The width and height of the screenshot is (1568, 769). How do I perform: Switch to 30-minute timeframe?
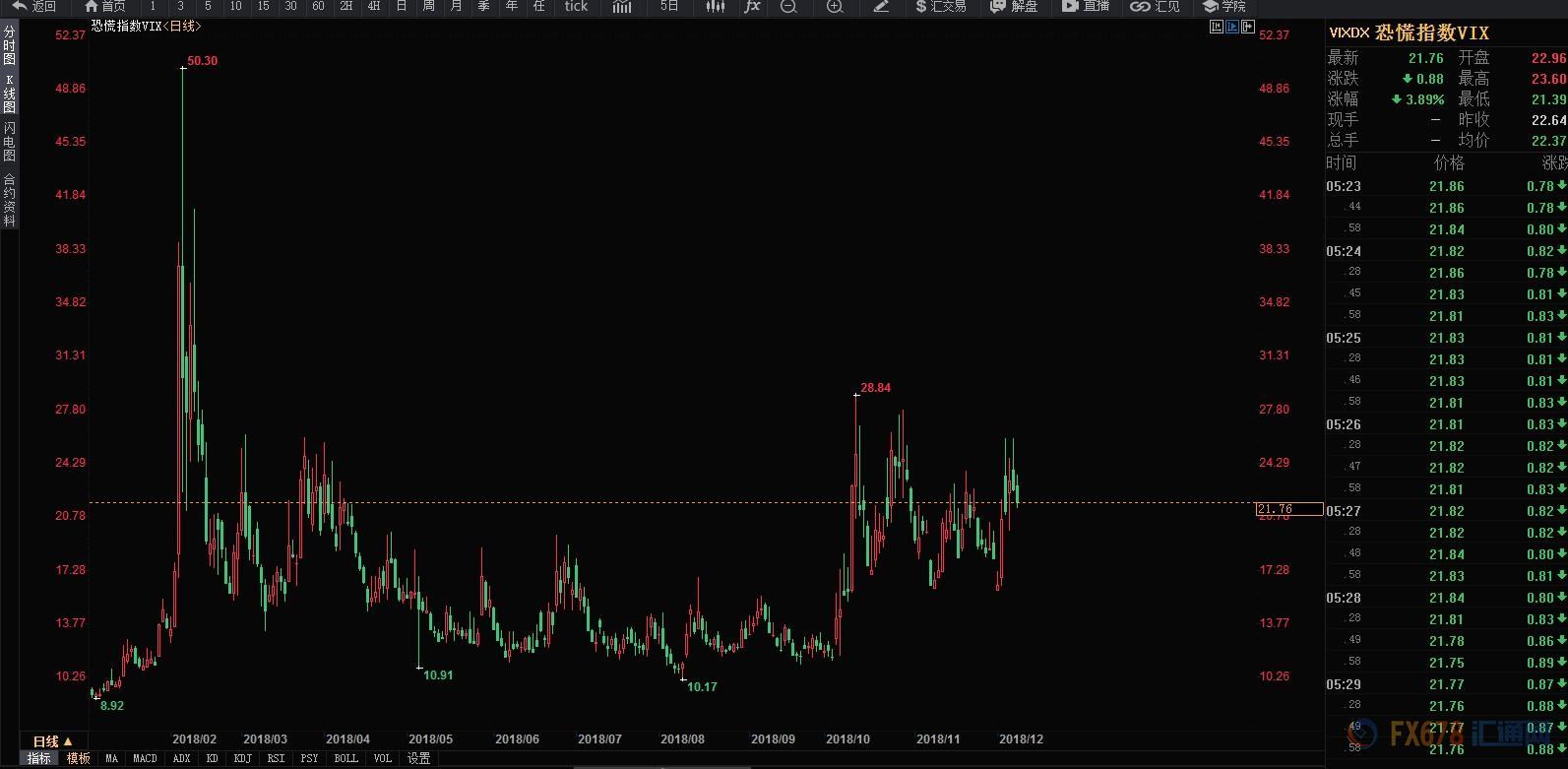click(290, 6)
